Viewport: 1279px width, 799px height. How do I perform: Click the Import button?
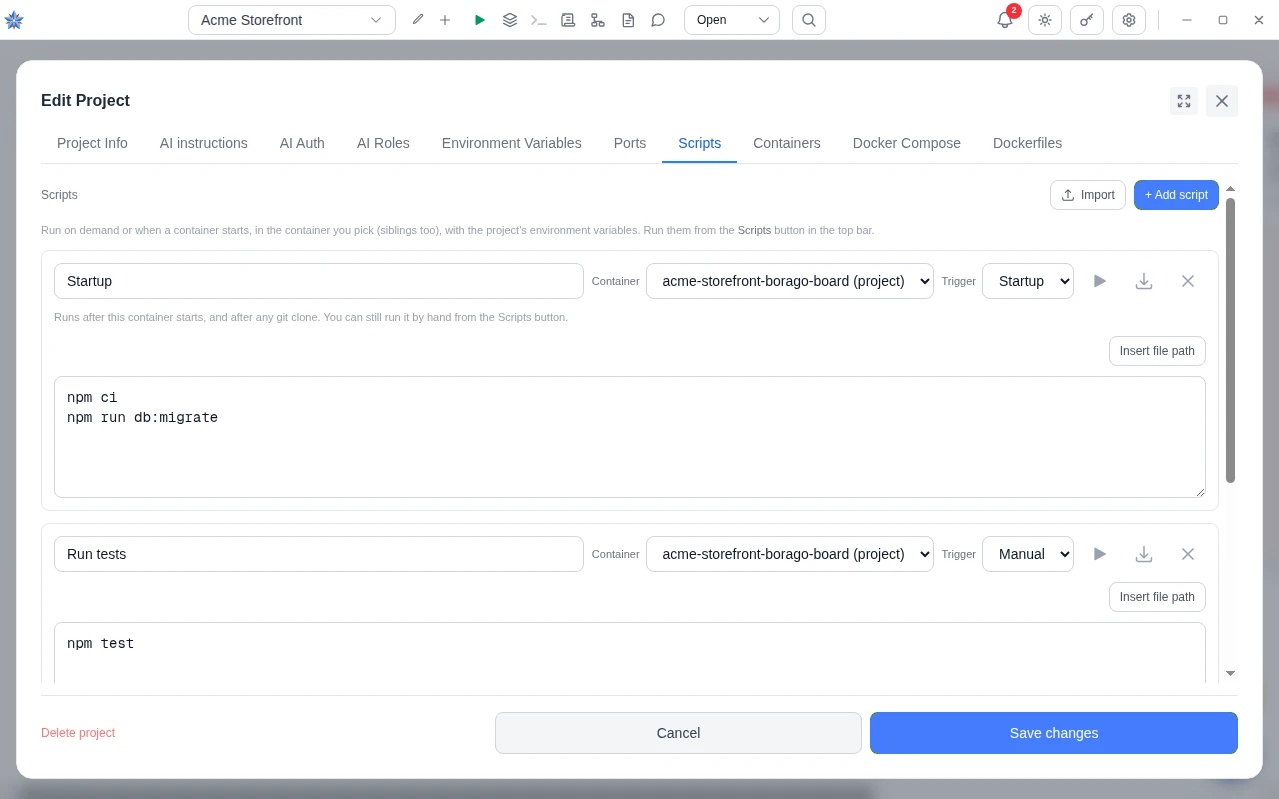click(1088, 195)
